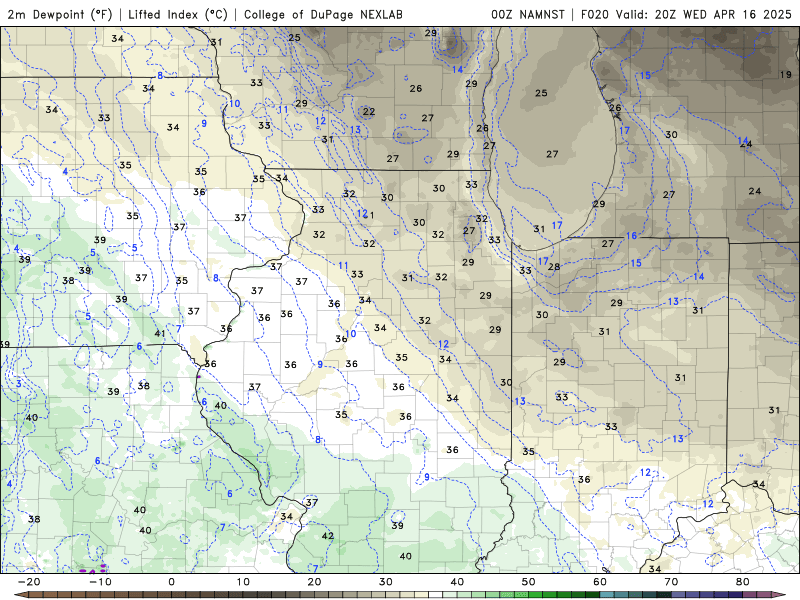Click the 'F020 Valid: 20Z WED APR 16 2025' text
The width and height of the screenshot is (800, 600).
coord(686,14)
